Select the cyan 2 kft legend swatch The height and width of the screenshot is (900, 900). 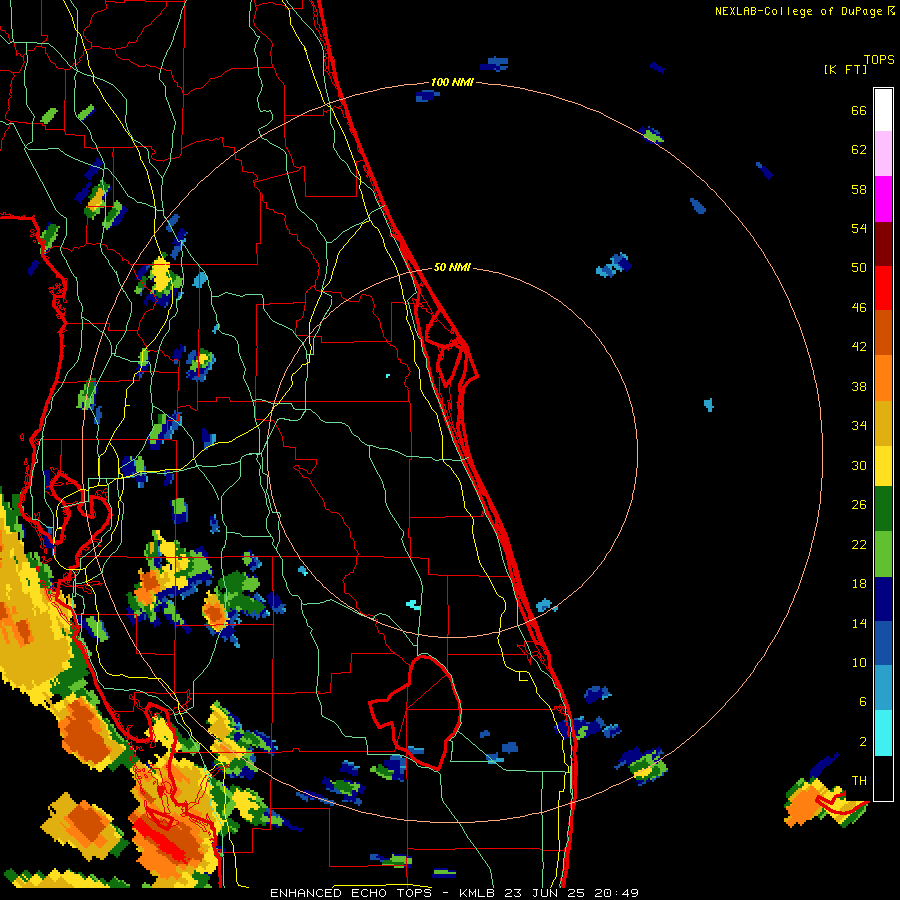tap(883, 733)
